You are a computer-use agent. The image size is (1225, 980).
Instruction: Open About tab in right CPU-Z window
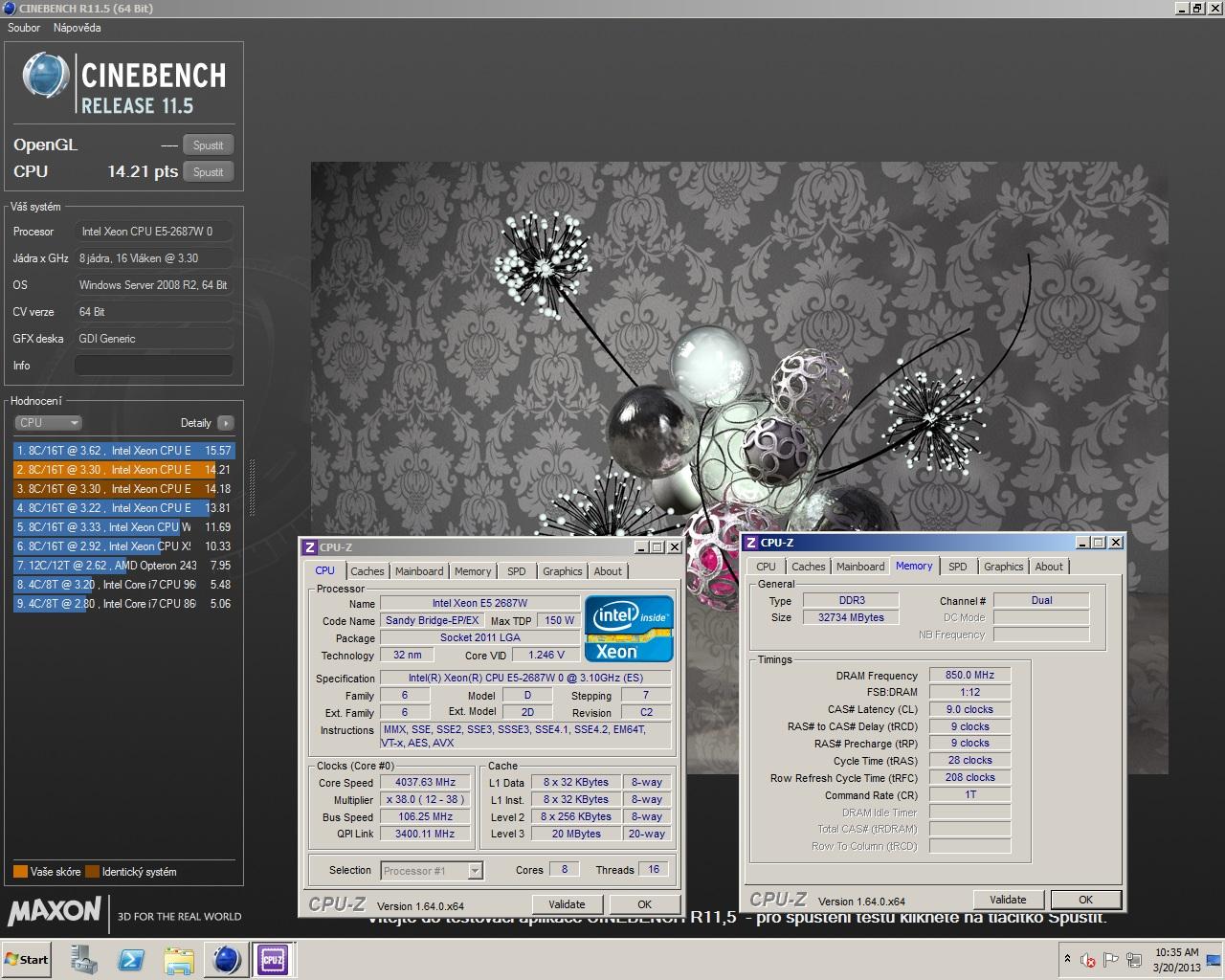point(1049,567)
